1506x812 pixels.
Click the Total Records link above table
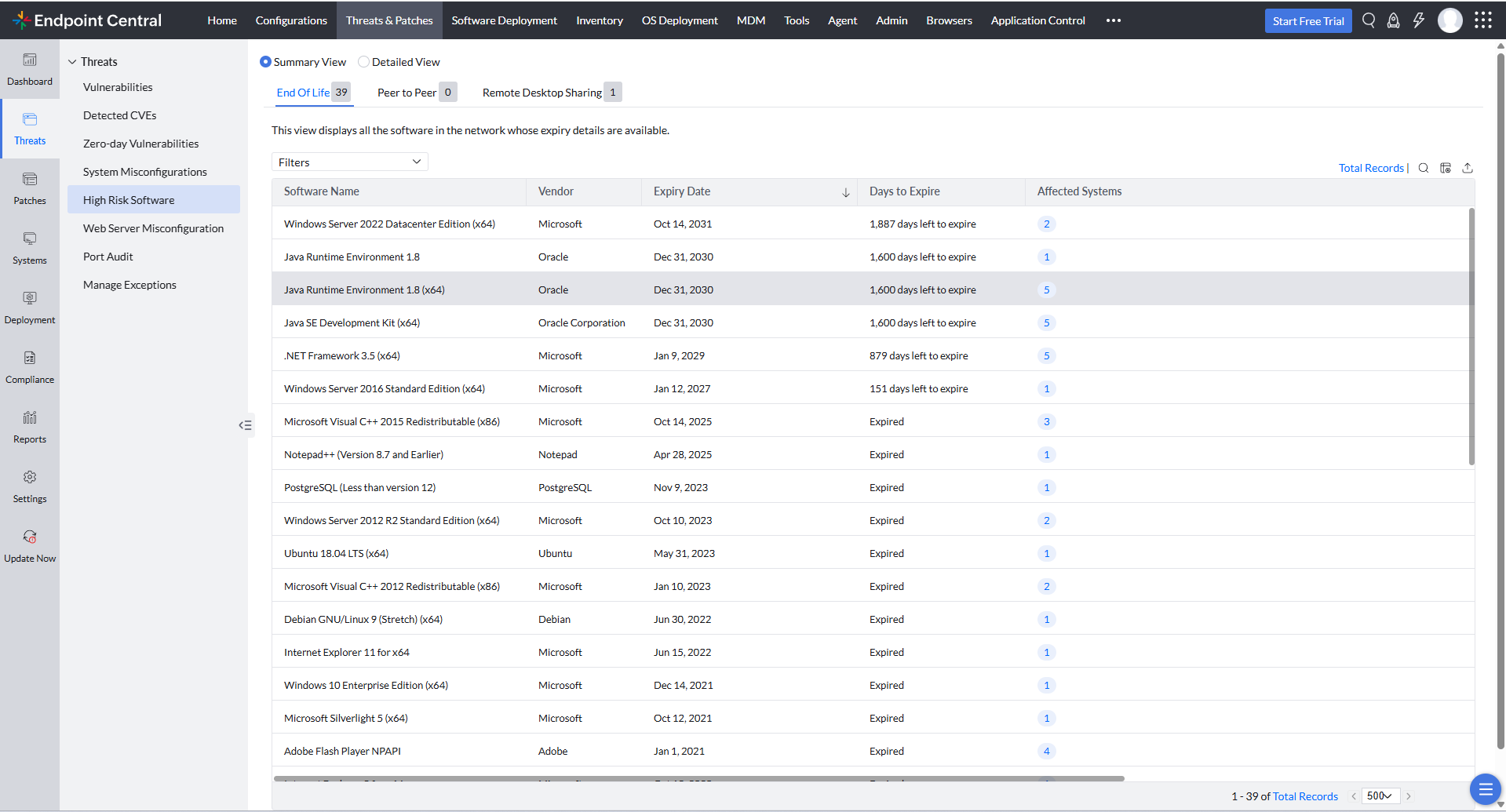[1371, 168]
